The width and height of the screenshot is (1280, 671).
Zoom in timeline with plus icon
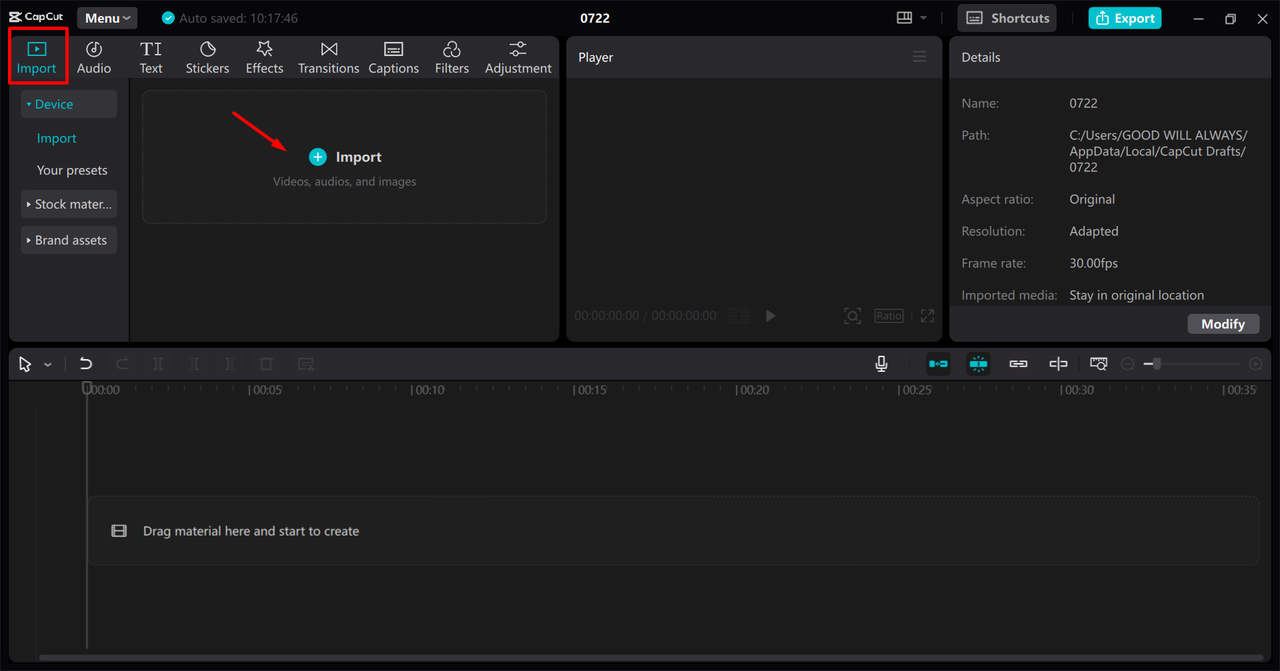click(1255, 364)
